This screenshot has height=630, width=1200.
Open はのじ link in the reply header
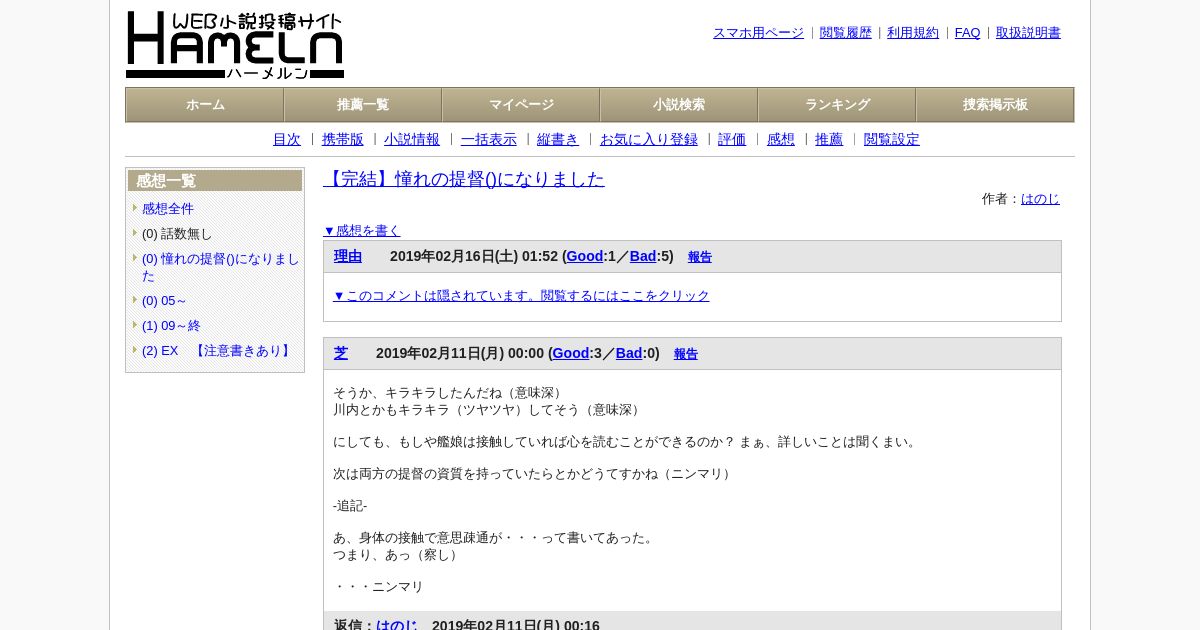[397, 624]
